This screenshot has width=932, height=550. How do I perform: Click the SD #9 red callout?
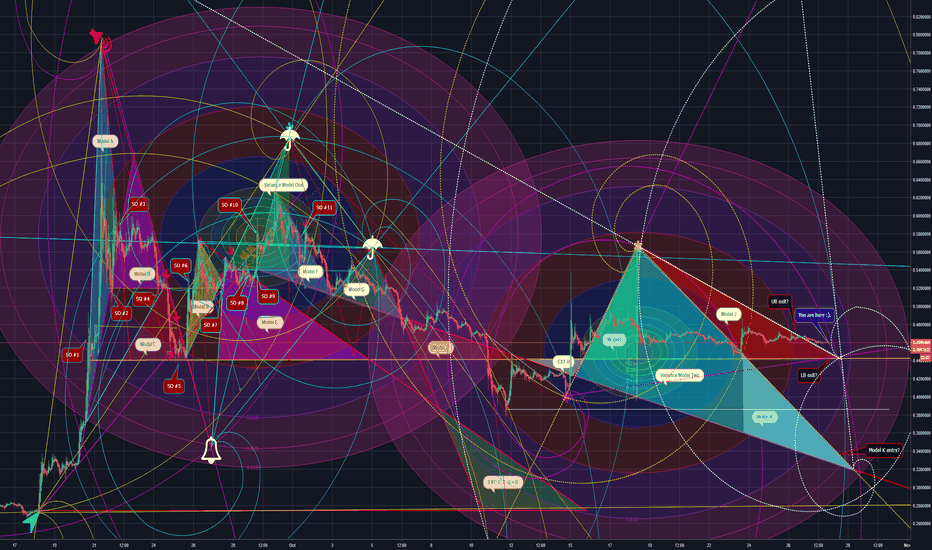click(268, 296)
